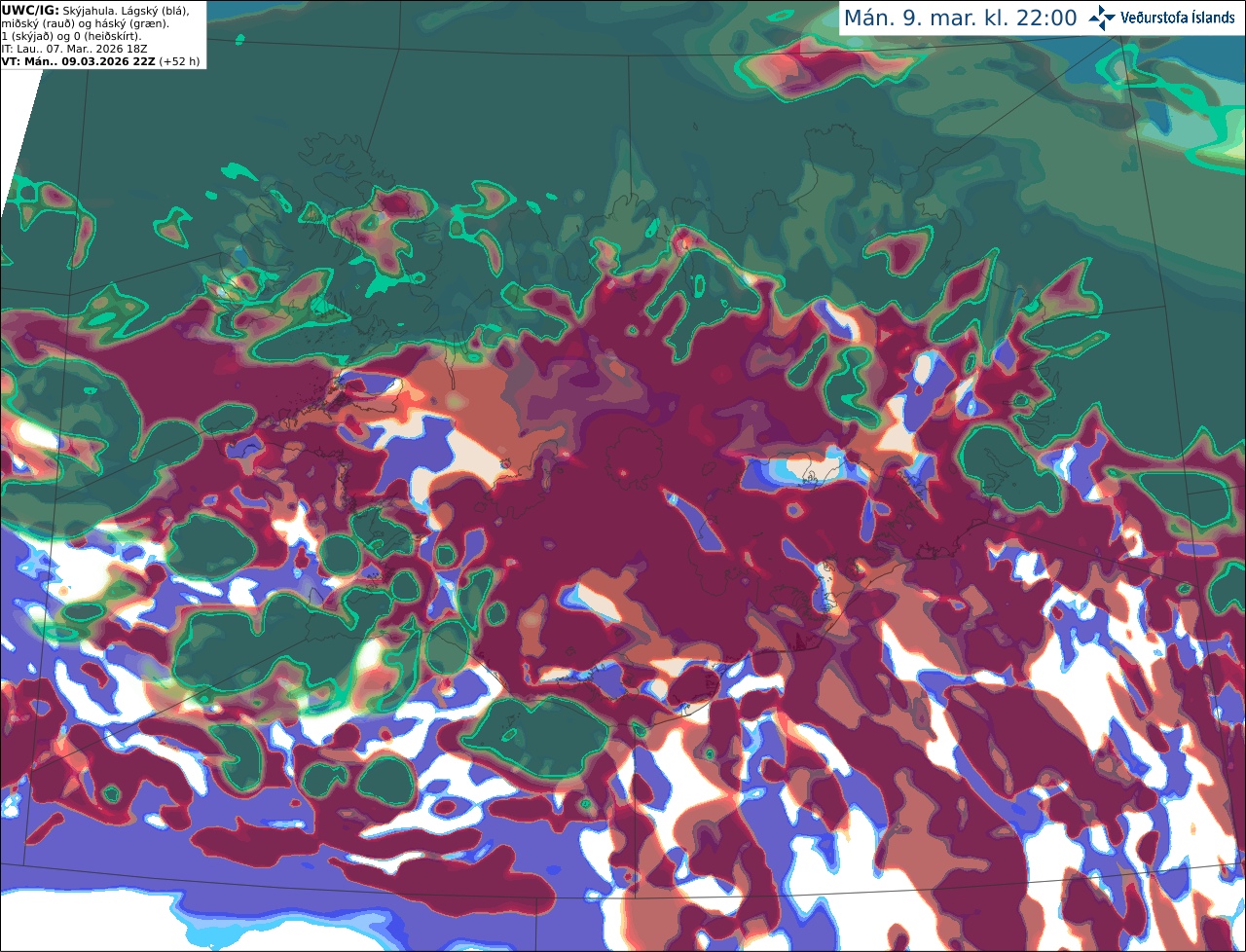Click the Veðurstofa Íslands logo icon

[x=1102, y=18]
